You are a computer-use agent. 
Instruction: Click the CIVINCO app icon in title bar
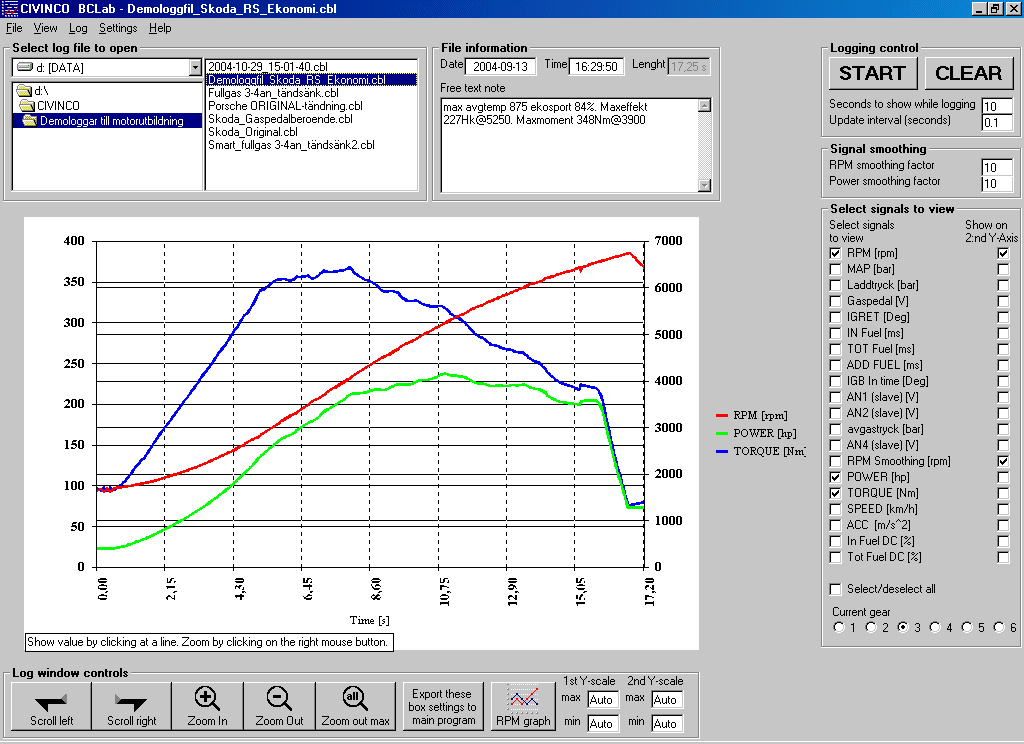10,8
